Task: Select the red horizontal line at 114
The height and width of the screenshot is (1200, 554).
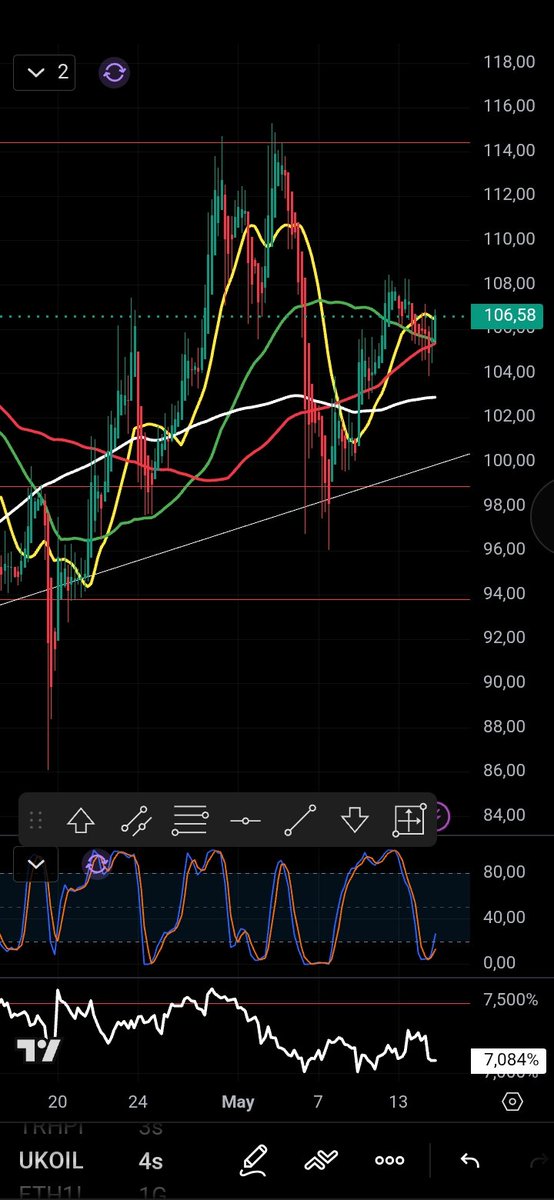Action: tap(235, 143)
